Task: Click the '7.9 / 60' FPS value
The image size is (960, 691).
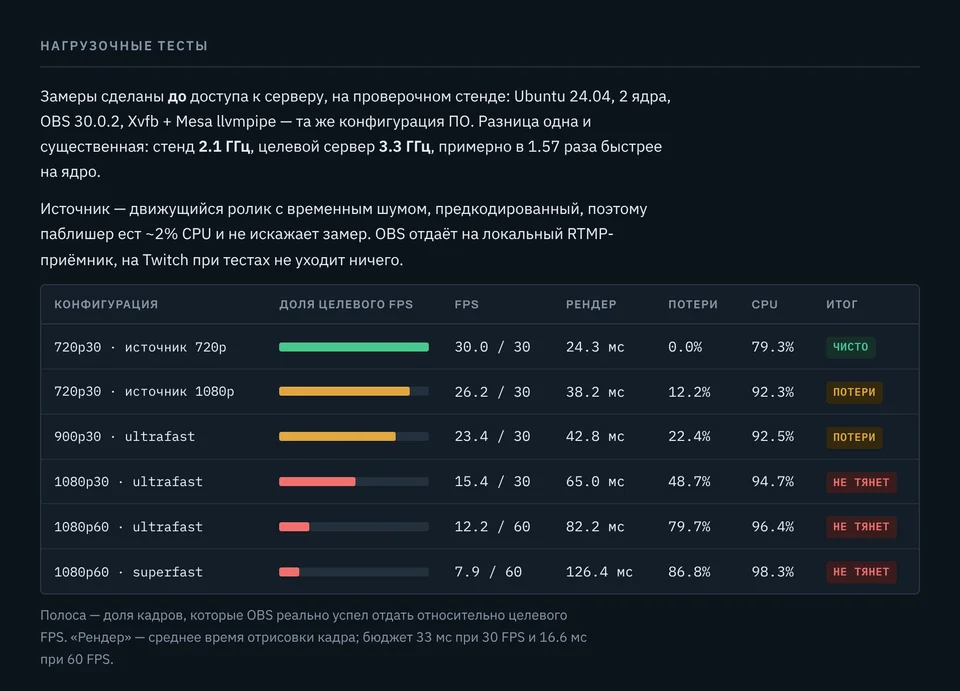Action: tap(488, 572)
